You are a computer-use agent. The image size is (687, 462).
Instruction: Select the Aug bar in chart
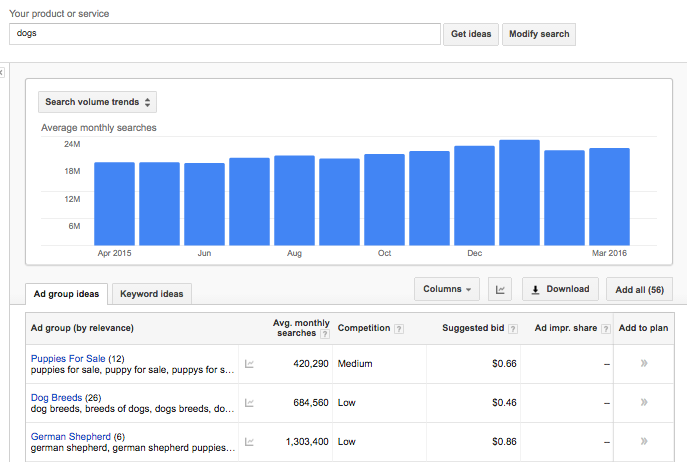[x=294, y=200]
